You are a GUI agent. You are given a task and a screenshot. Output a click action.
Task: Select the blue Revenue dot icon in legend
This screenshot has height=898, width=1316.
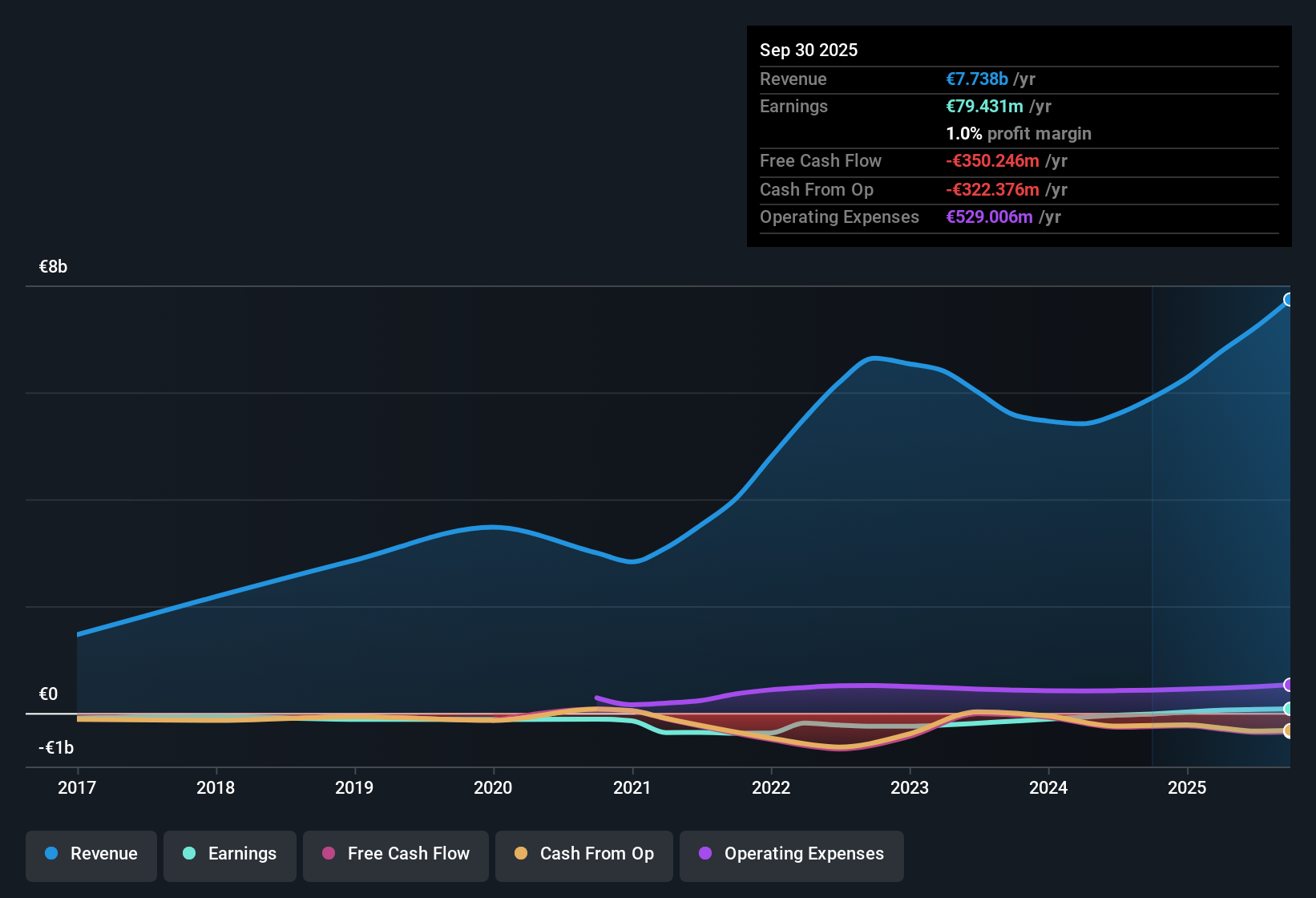[50, 854]
